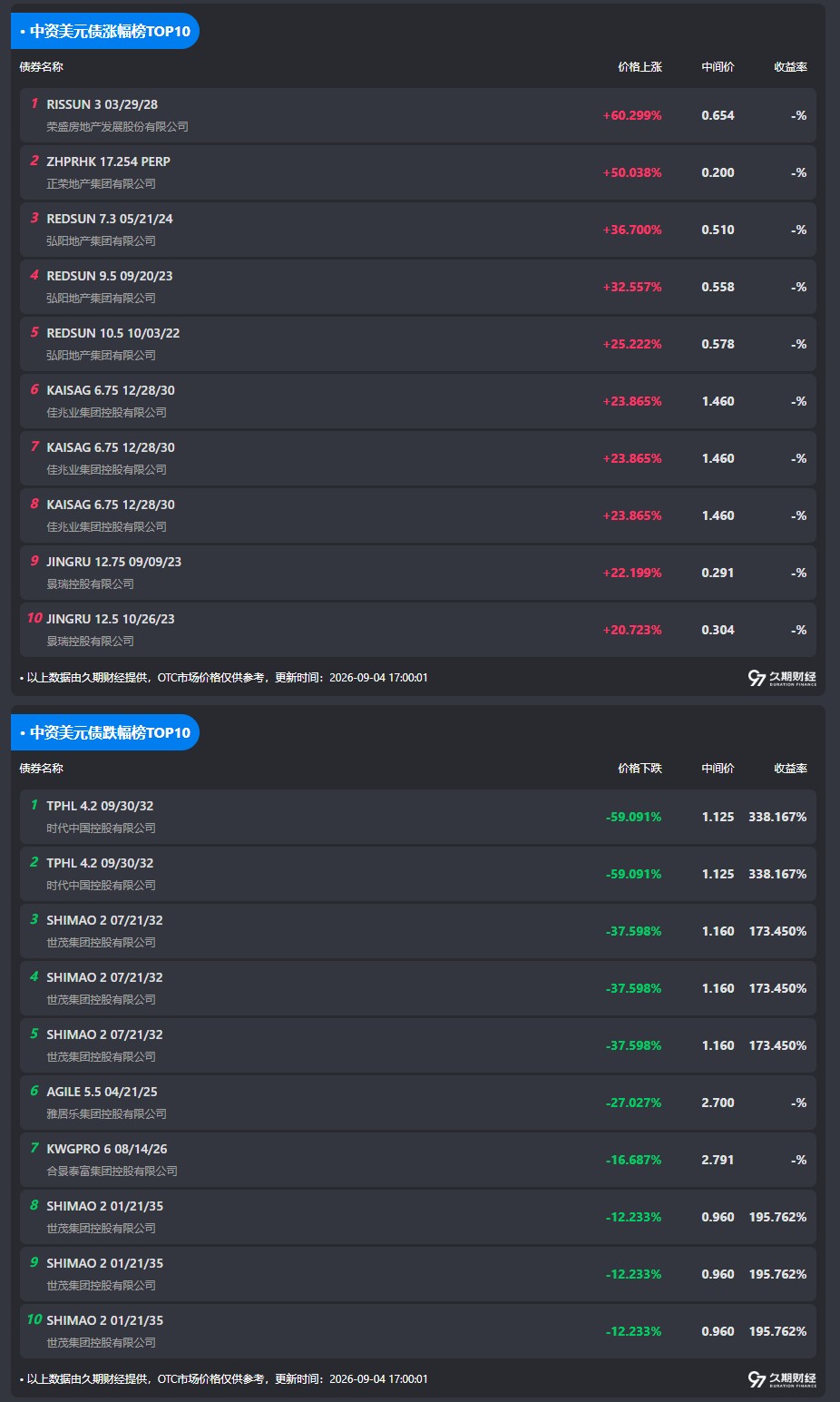Click 收益率 header in the losers table
The image size is (840, 1402).
pos(790,769)
